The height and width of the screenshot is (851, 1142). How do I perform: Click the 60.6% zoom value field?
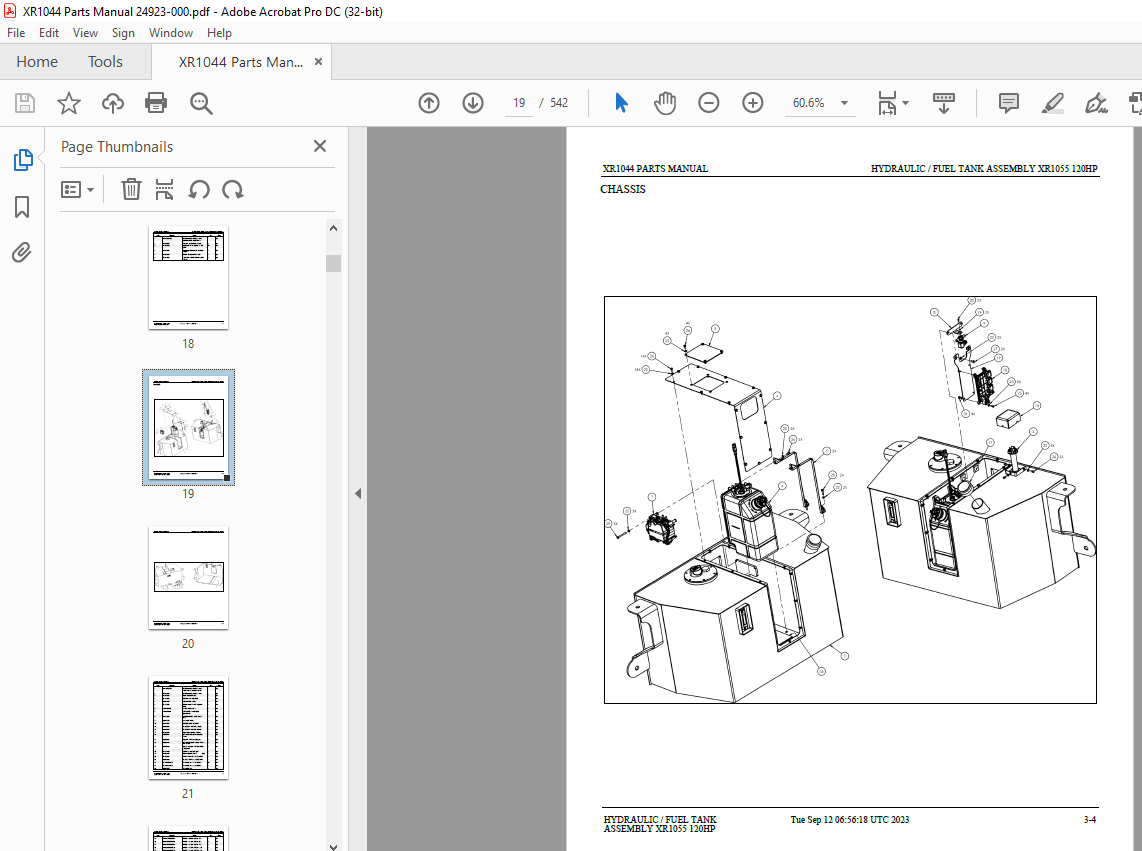[808, 103]
